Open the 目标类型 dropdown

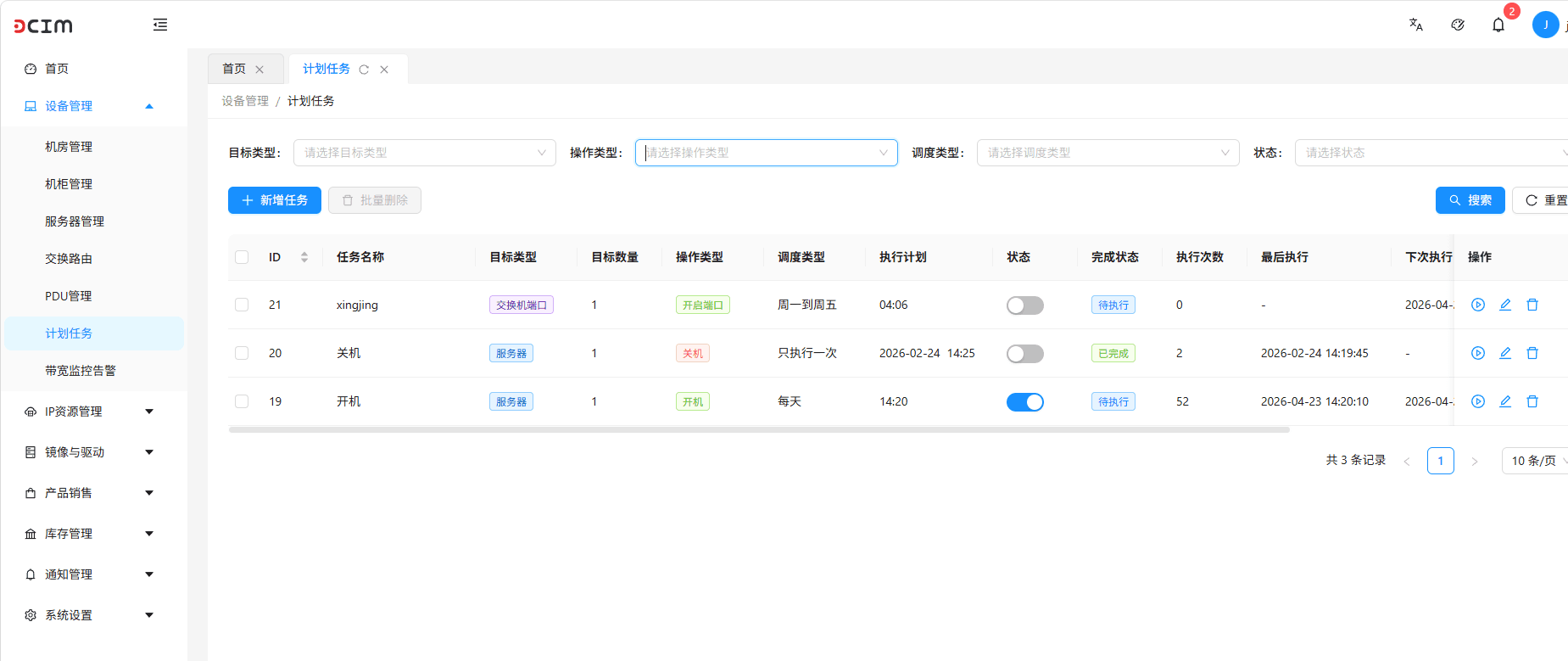pyautogui.click(x=425, y=153)
